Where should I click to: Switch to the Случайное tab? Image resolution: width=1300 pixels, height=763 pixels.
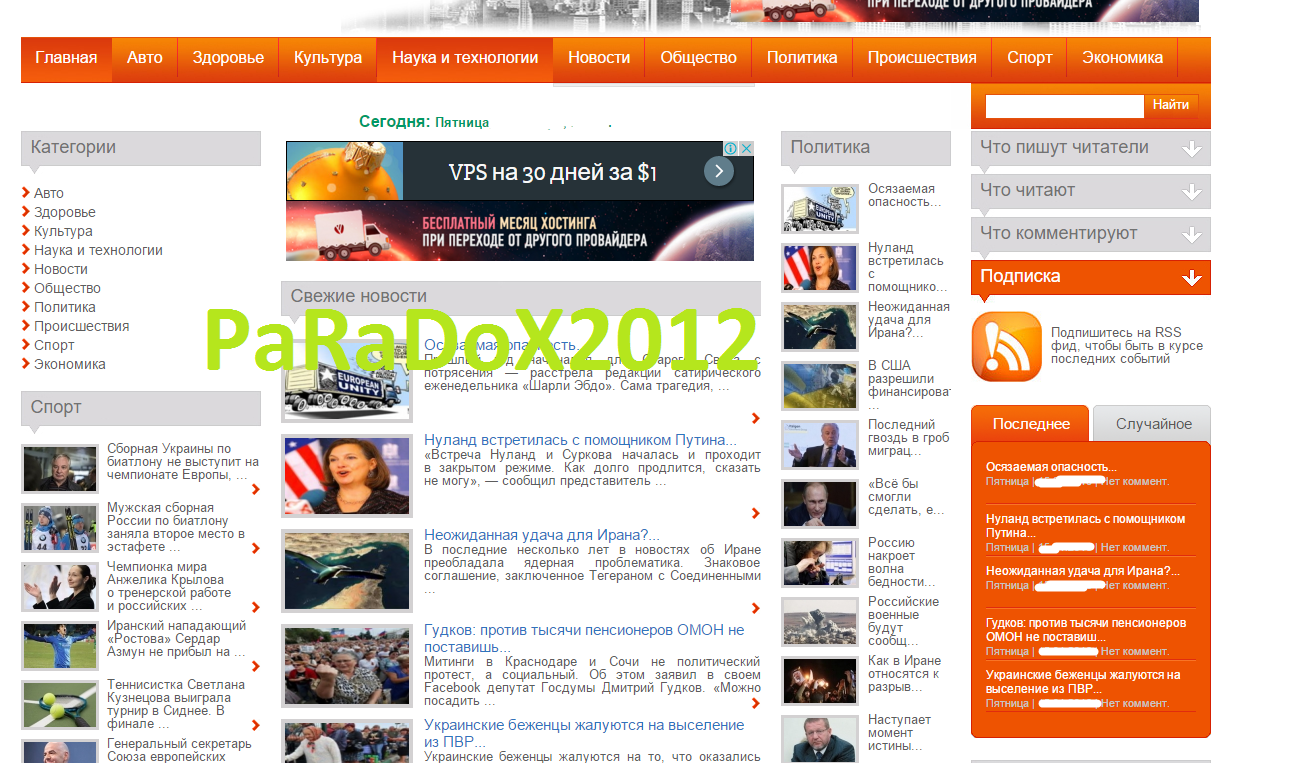pyautogui.click(x=1153, y=424)
